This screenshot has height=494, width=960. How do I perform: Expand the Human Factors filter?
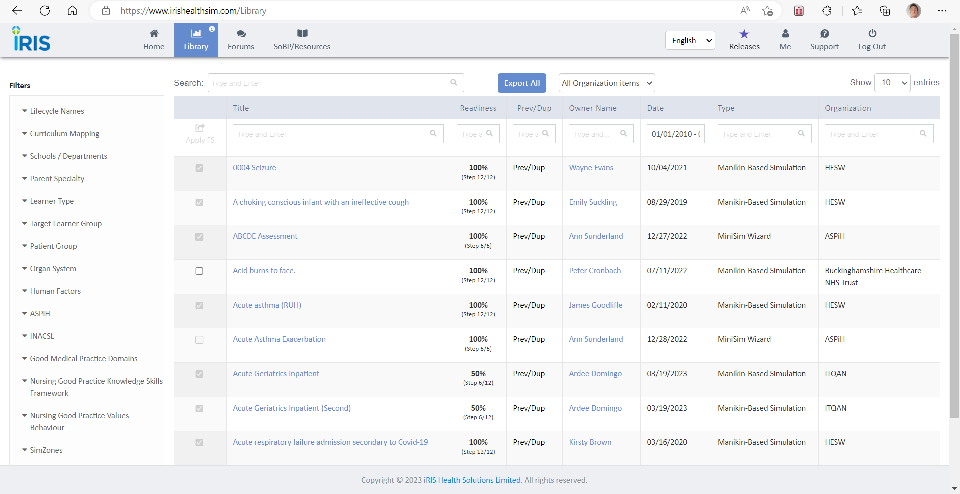coord(51,291)
